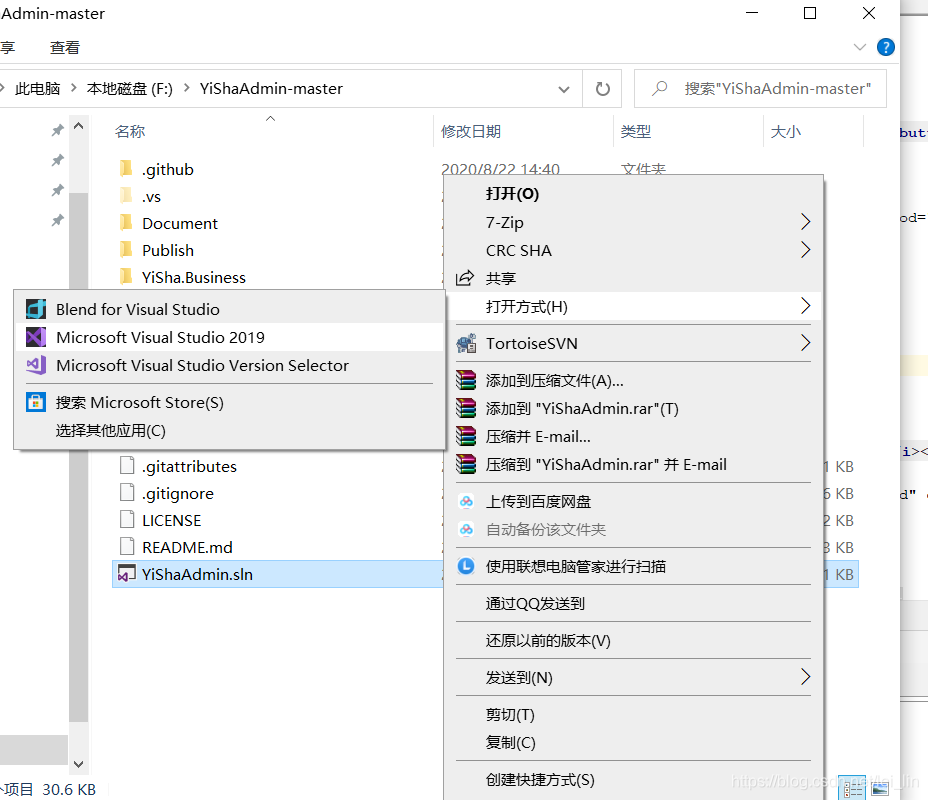
Task: Click the Document folder icon
Action: pos(125,222)
